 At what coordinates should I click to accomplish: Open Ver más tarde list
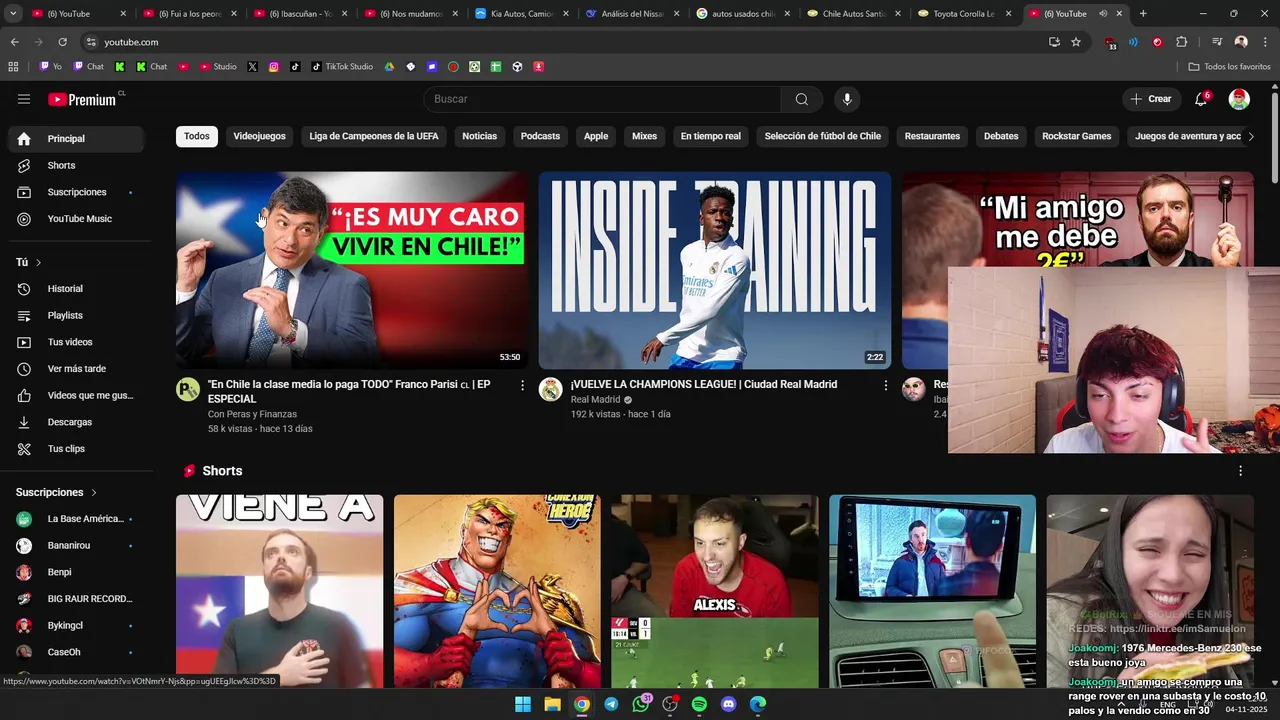pyautogui.click(x=76, y=369)
